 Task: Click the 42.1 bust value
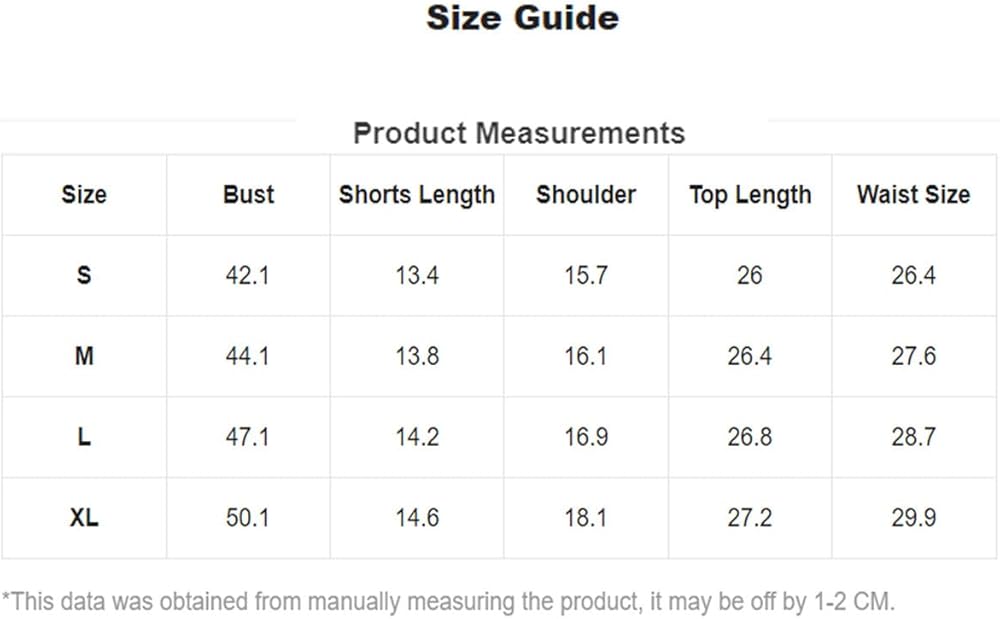(248, 275)
